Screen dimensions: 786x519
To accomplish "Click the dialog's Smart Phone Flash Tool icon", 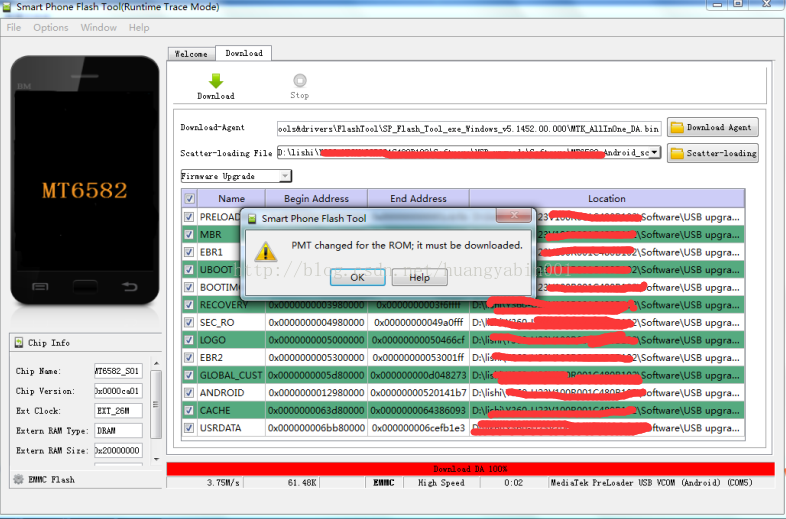I will 252,219.
